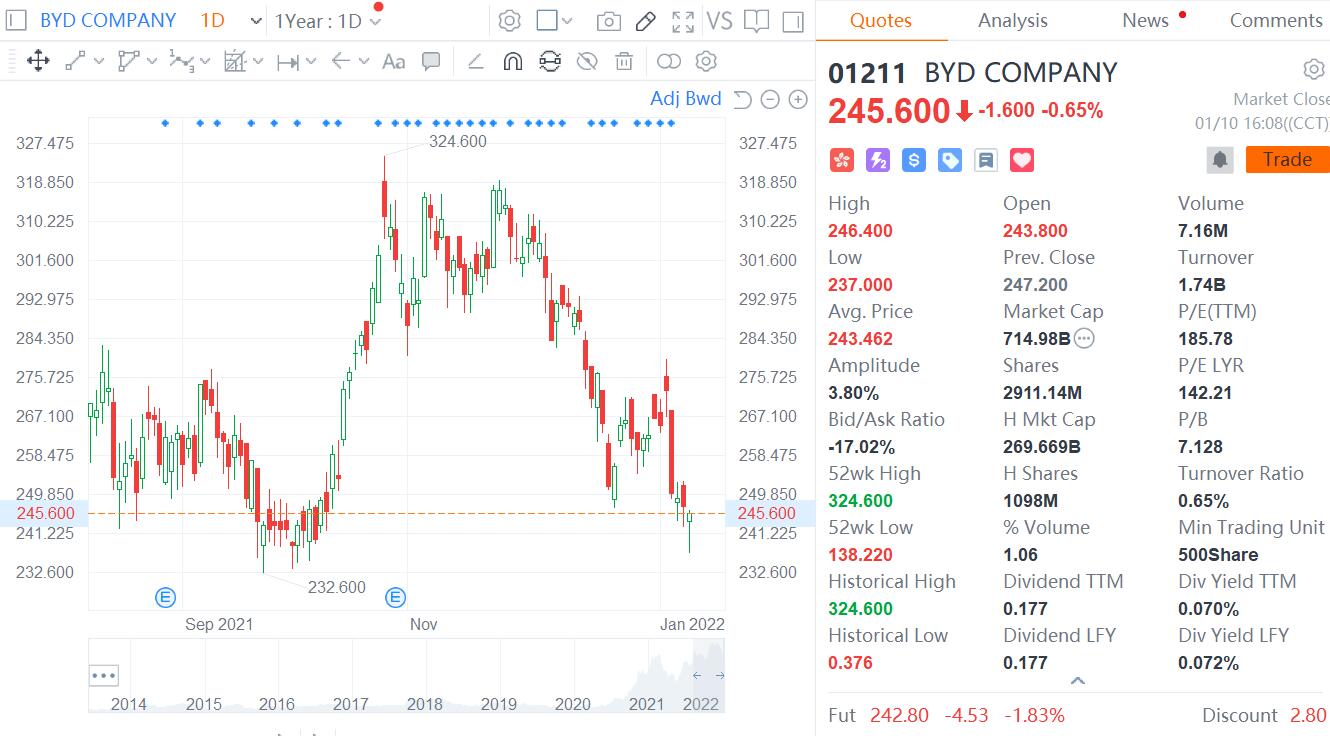Toggle the price alert bell
Image resolution: width=1330 pixels, height=736 pixels.
coord(1220,160)
